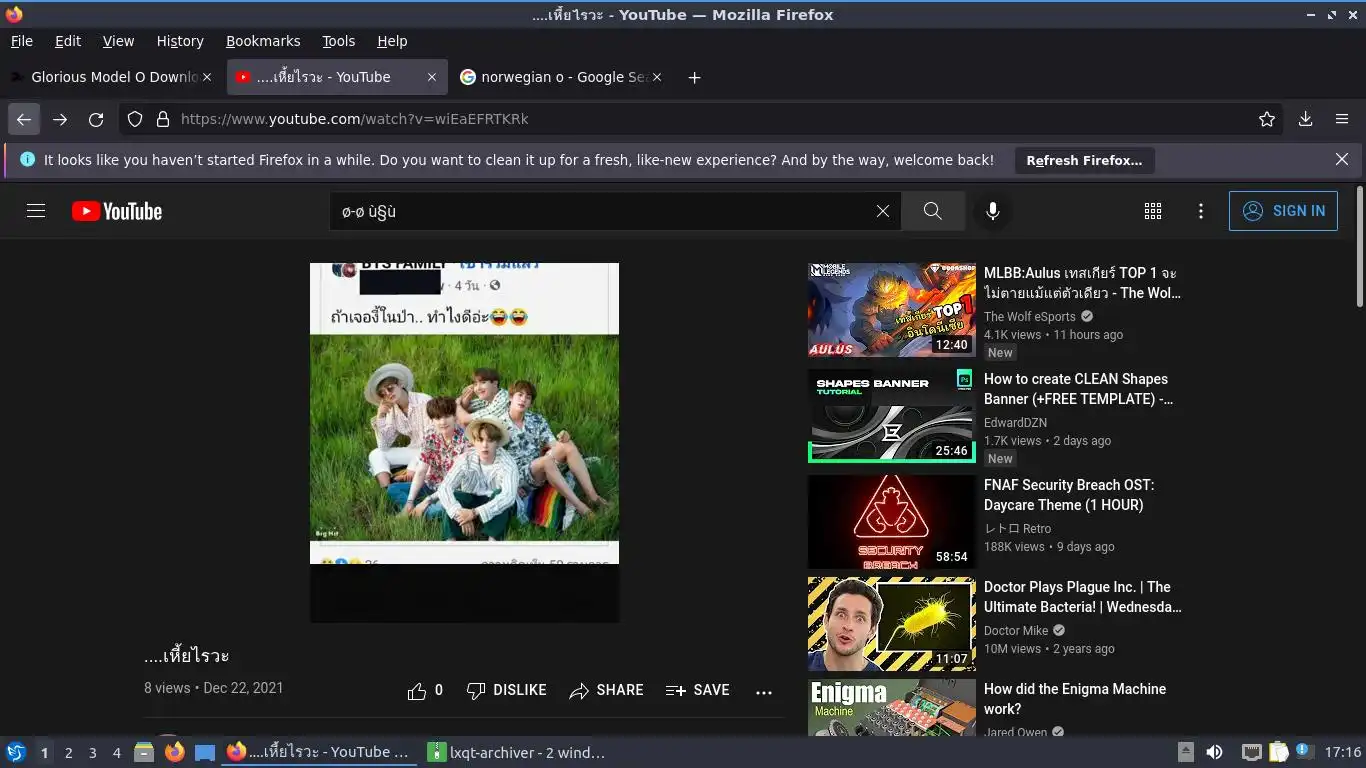Open the Tools menu
The width and height of the screenshot is (1366, 768).
339,41
